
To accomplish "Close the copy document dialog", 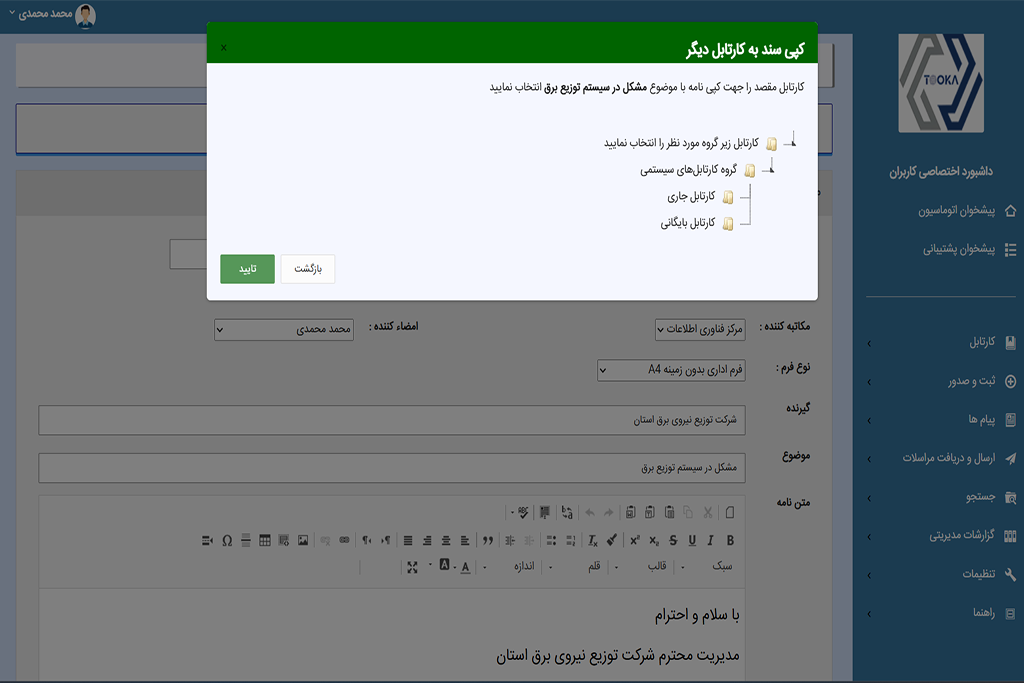I will [x=223, y=47].
